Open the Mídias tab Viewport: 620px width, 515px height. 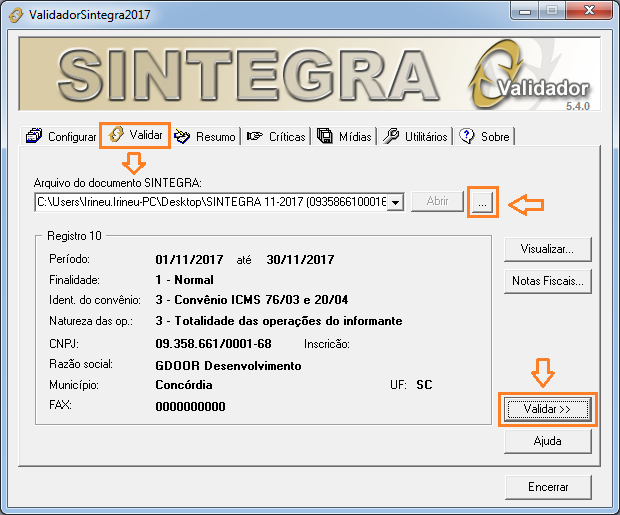point(344,137)
